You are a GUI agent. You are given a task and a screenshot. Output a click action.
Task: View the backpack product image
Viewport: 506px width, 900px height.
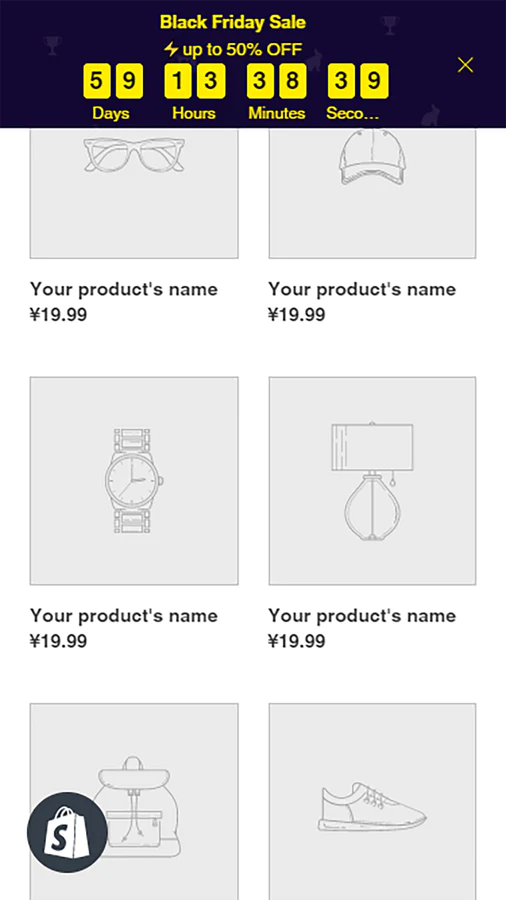point(134,801)
